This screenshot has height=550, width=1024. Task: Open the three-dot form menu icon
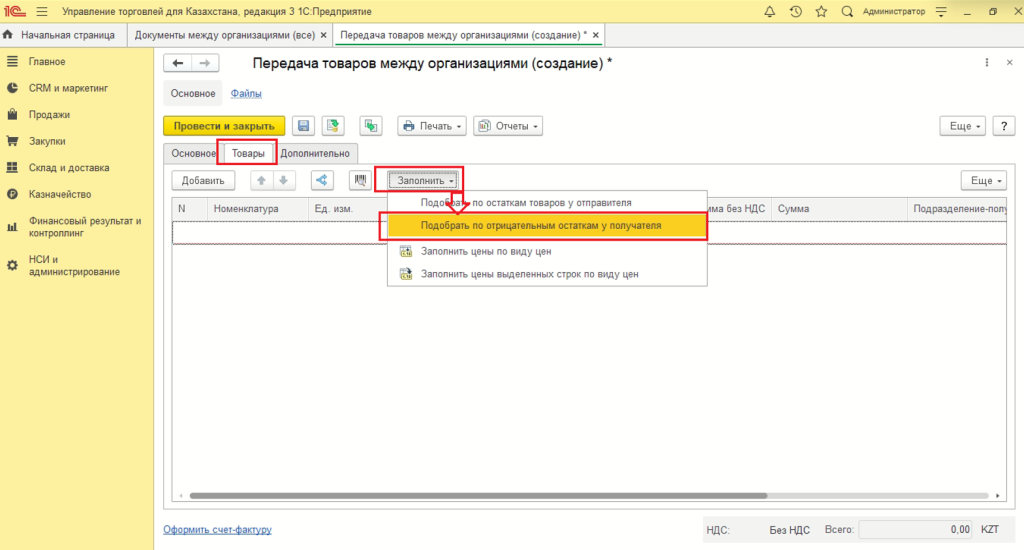tap(987, 63)
